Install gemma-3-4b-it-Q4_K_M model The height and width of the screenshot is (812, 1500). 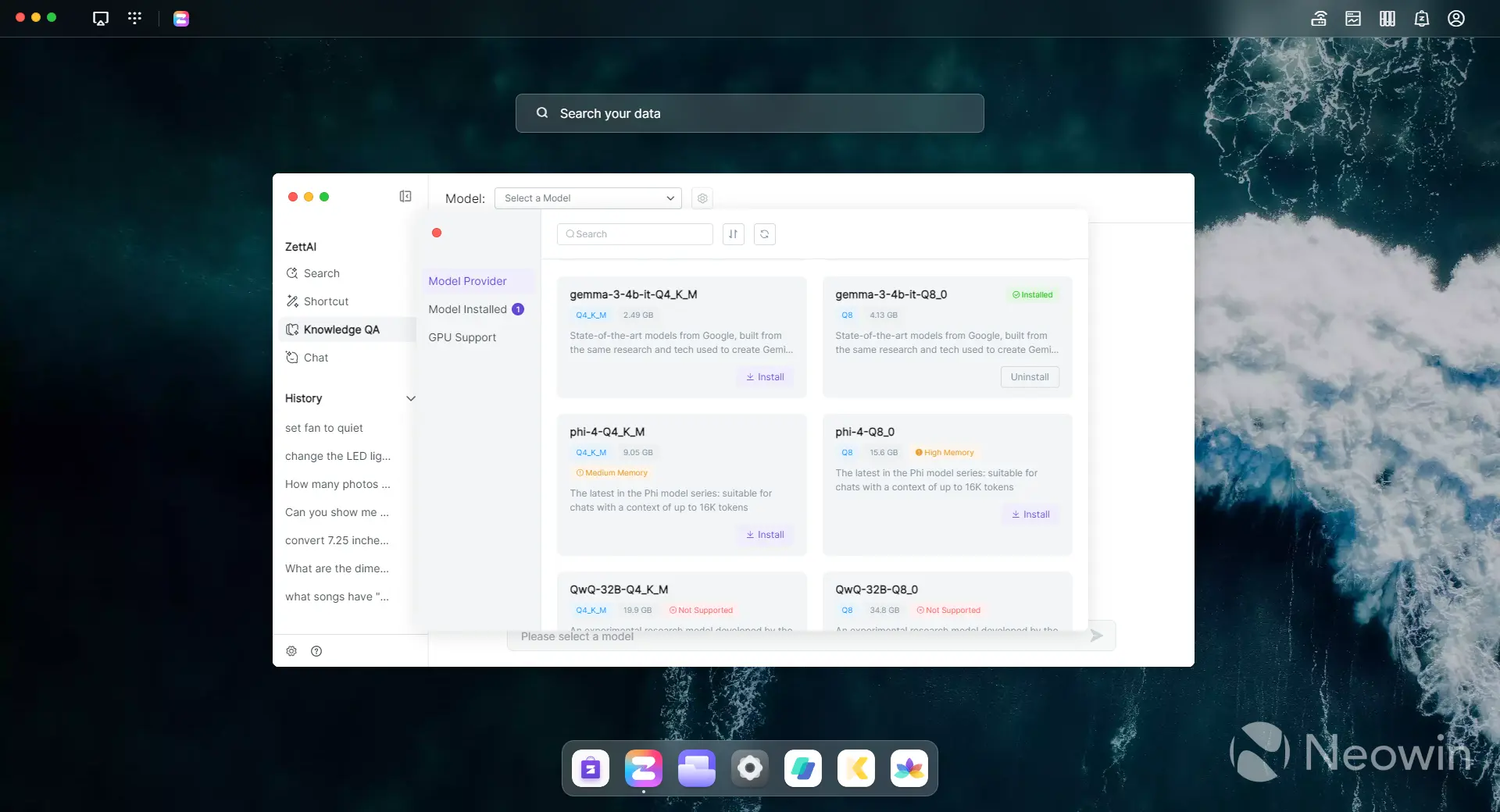[x=765, y=377]
